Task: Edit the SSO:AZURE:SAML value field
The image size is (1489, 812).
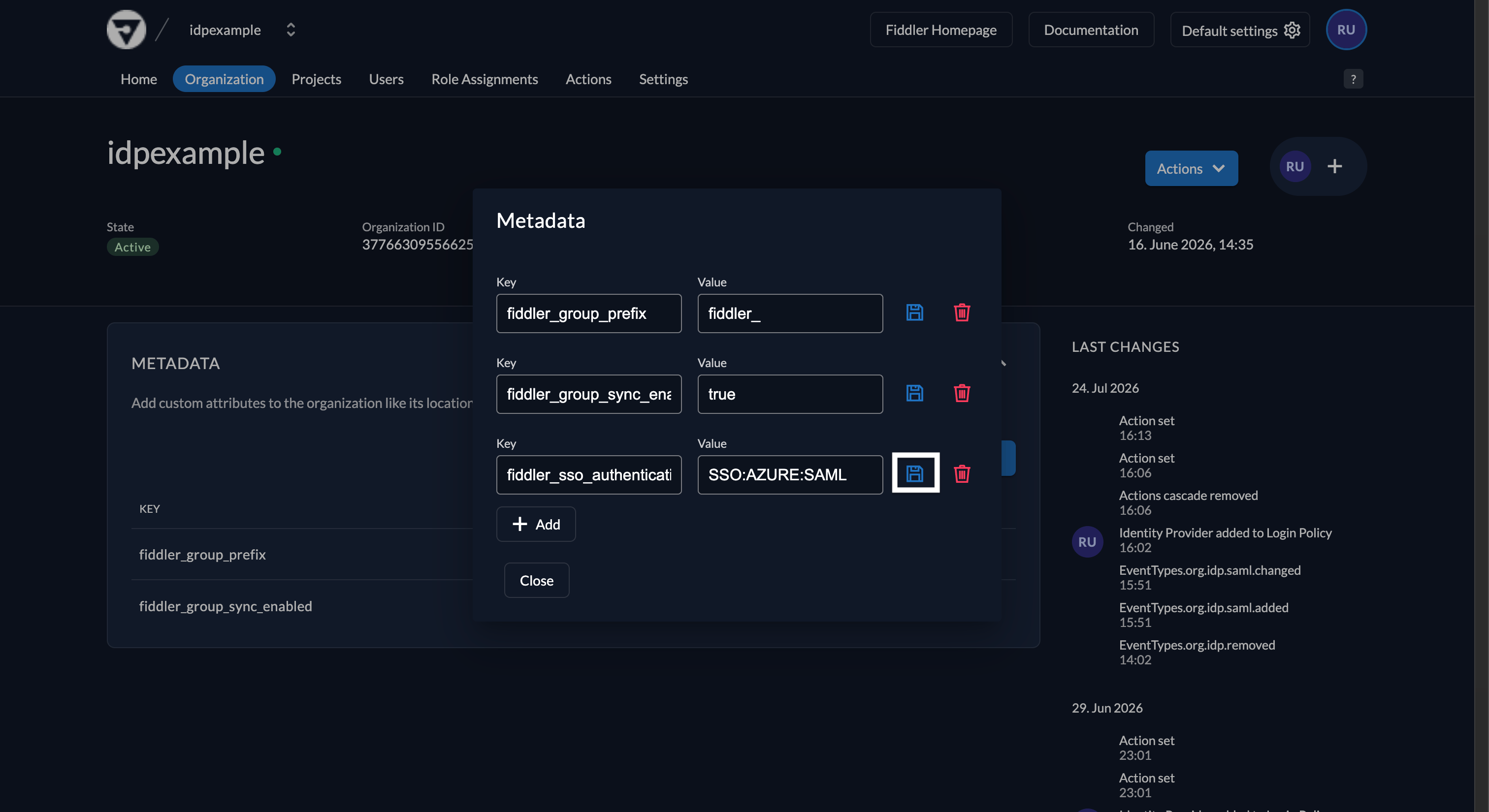Action: point(790,475)
